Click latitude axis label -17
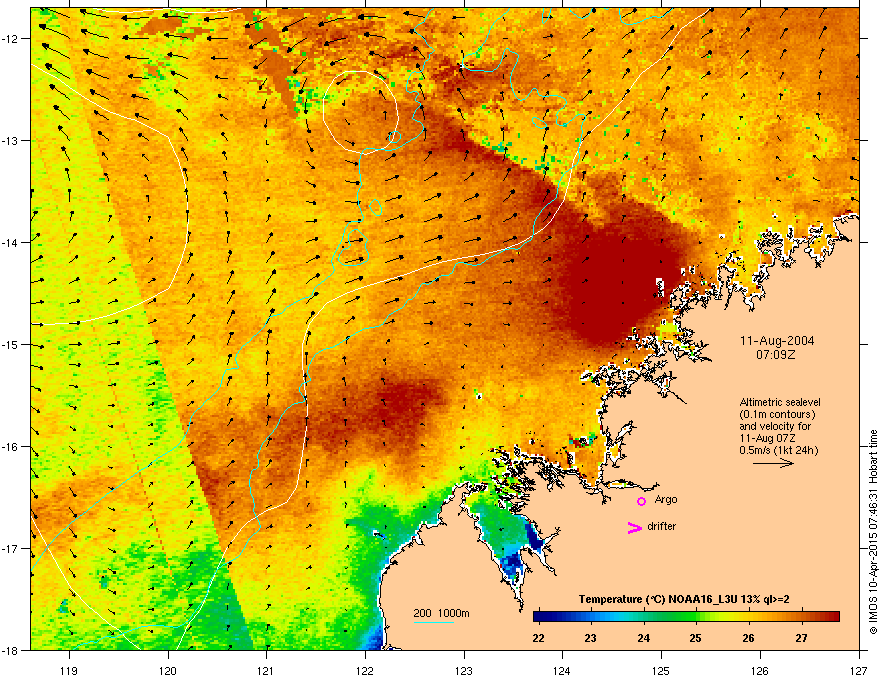This screenshot has height=680, width=880. coord(11,548)
